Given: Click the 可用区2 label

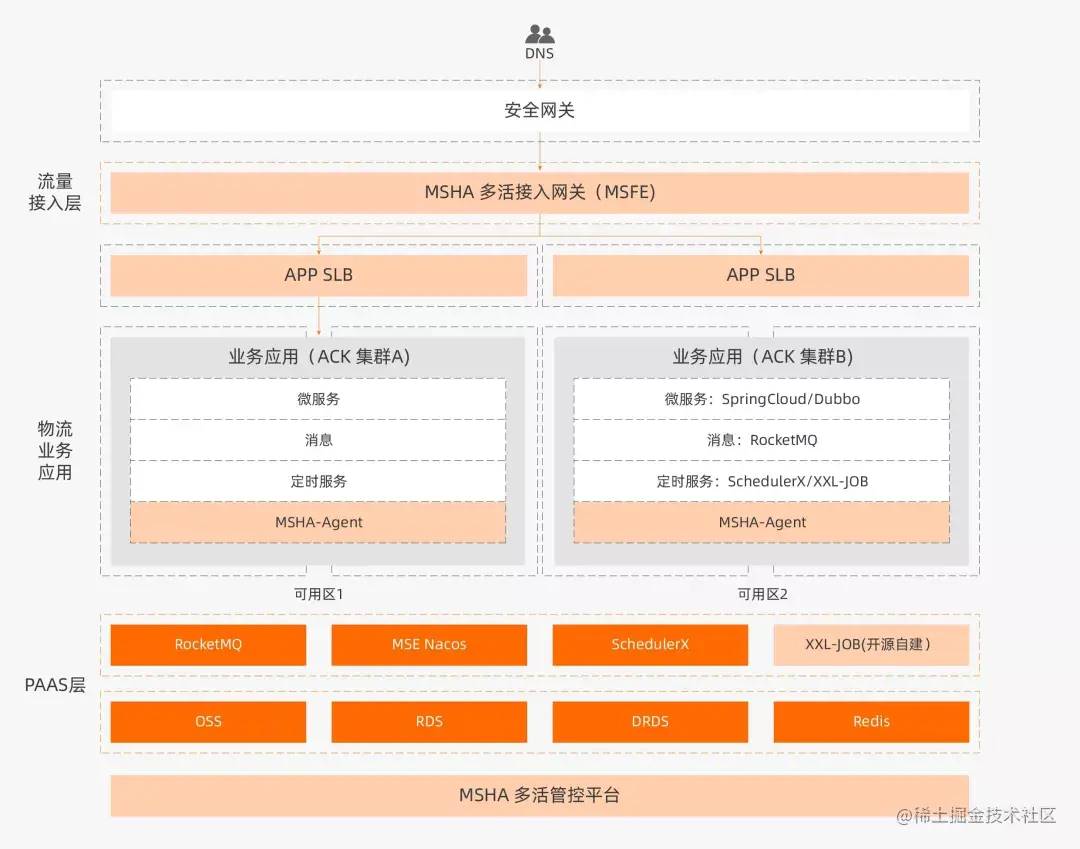Looking at the screenshot, I should 762,594.
